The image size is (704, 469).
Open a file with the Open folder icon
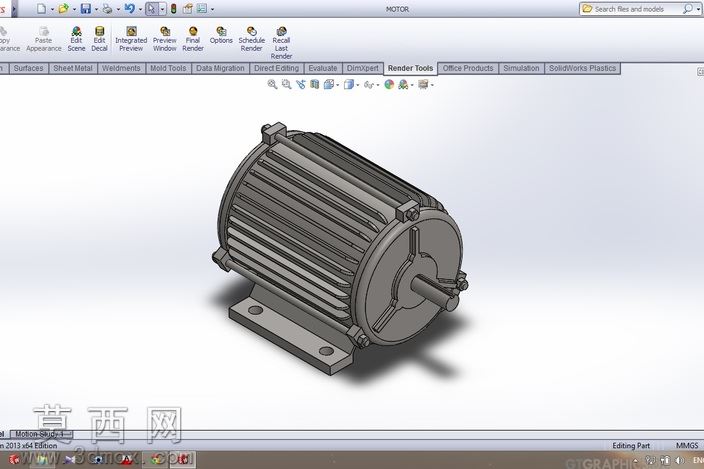click(64, 9)
